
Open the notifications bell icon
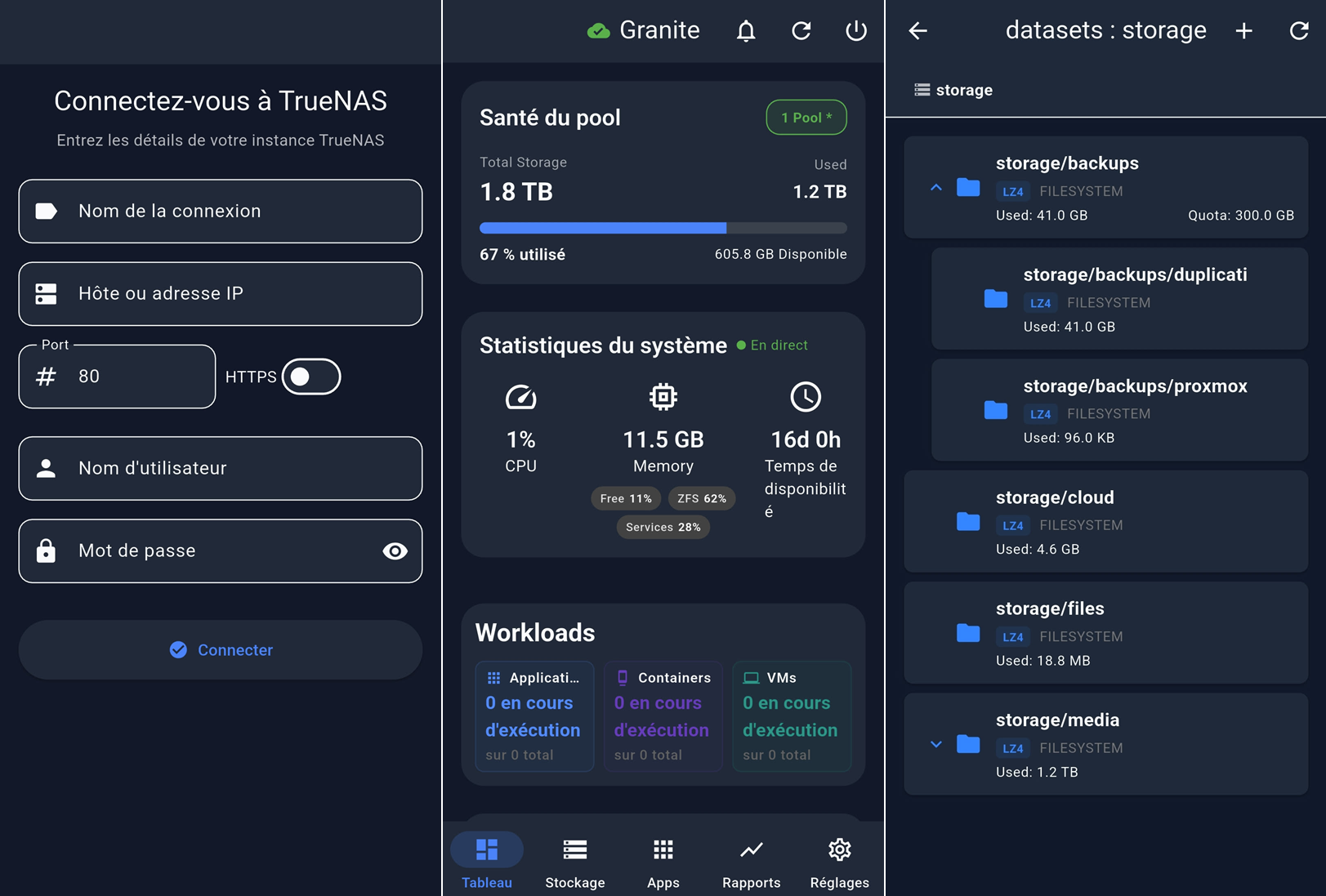click(745, 30)
